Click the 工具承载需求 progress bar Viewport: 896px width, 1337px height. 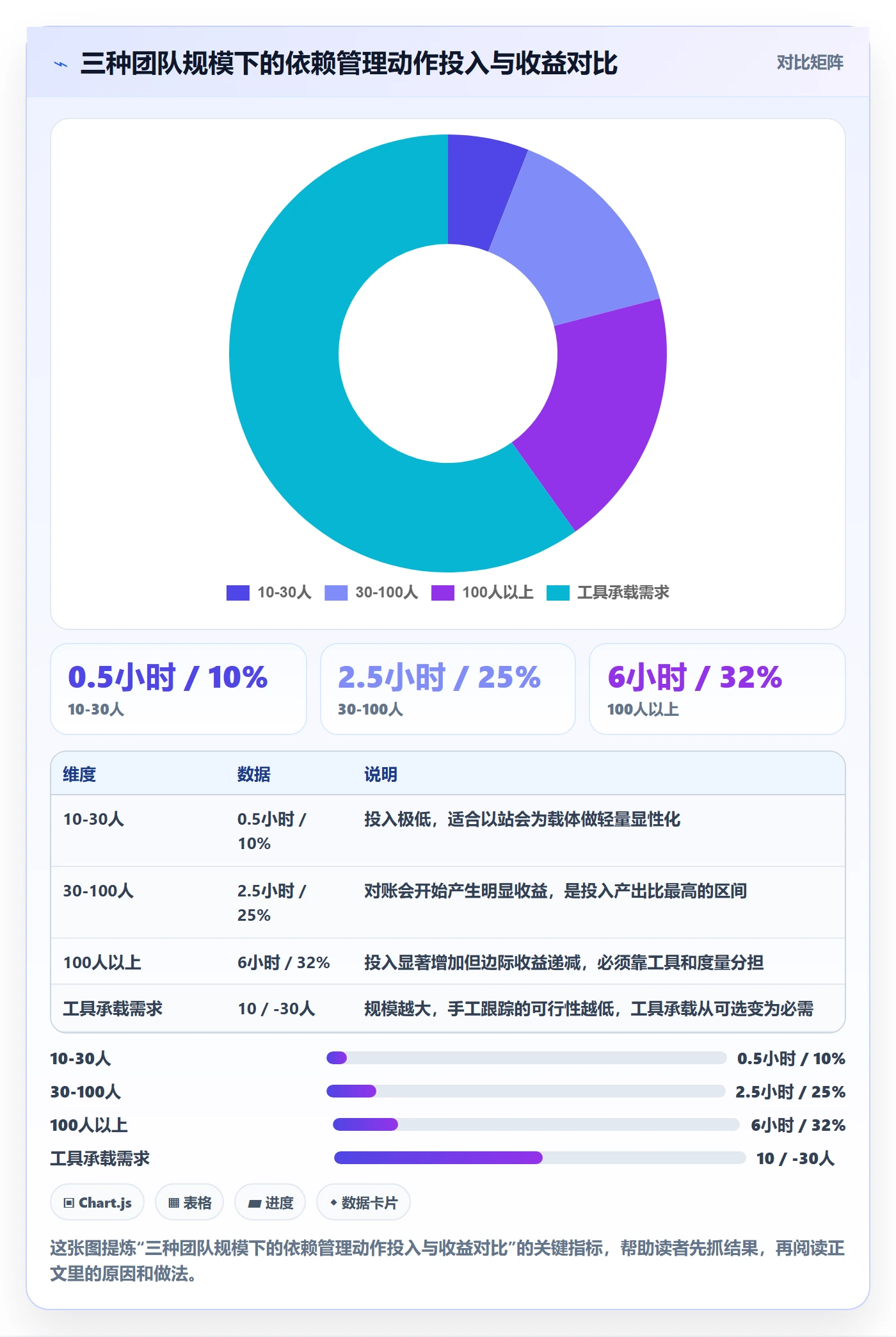[540, 1158]
